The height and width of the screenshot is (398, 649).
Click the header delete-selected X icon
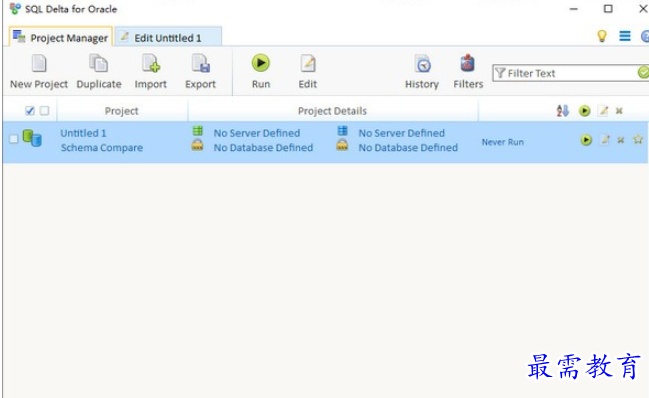point(619,111)
